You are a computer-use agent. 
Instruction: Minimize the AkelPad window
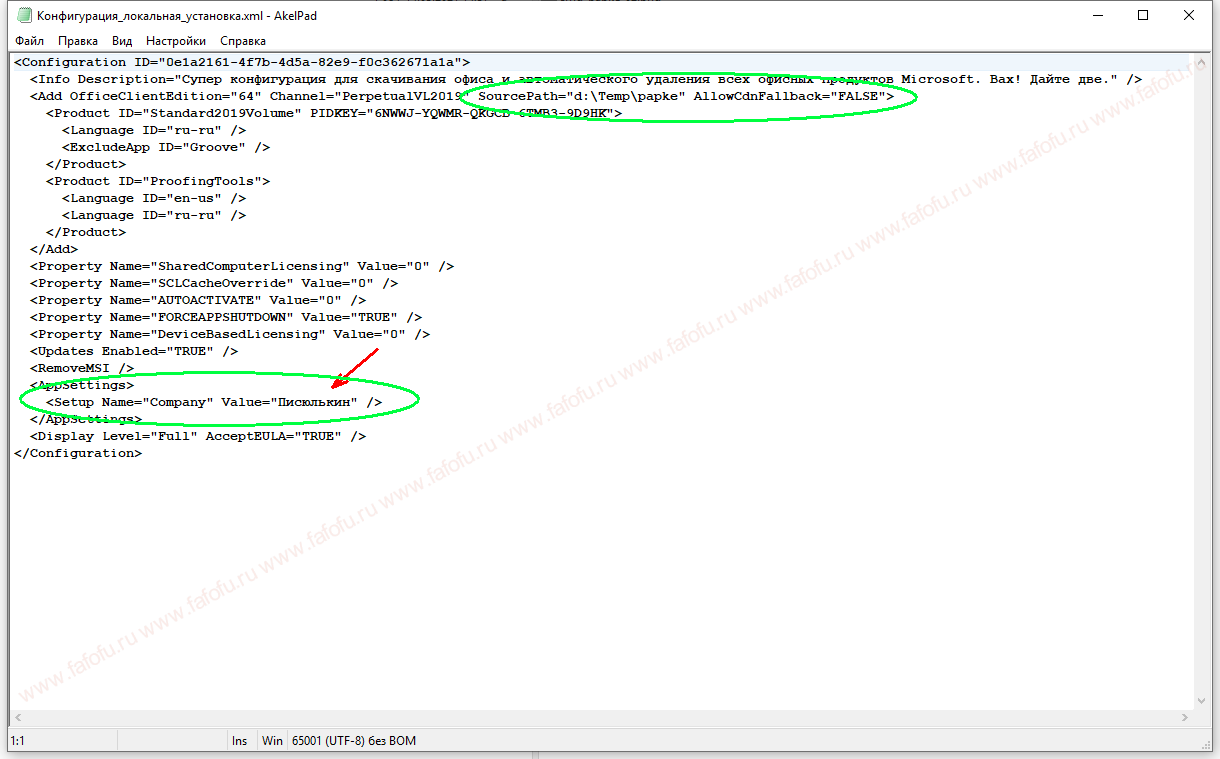1097,15
